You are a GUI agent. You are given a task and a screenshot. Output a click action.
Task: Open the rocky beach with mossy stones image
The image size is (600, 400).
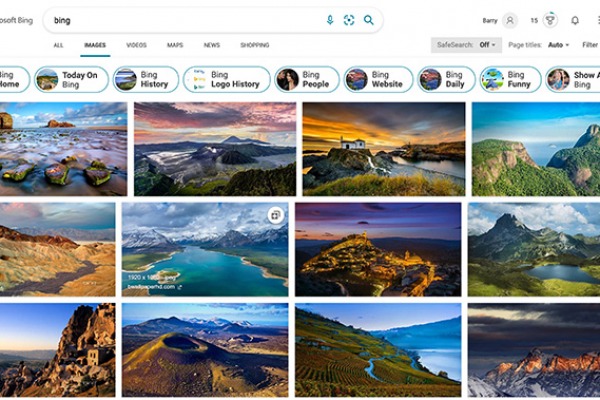point(63,149)
